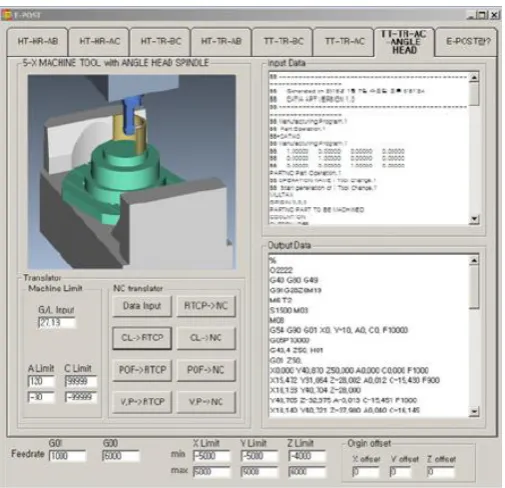Close the E-POST window

(x=495, y=15)
